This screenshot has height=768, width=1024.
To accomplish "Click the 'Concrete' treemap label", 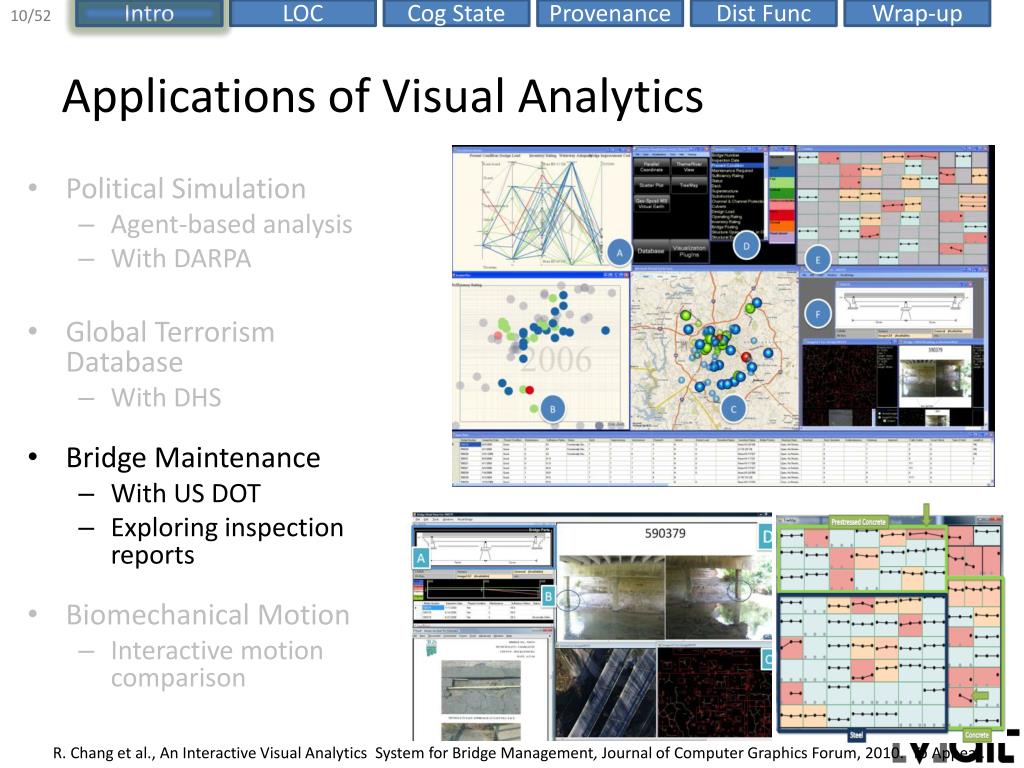I will [x=977, y=735].
